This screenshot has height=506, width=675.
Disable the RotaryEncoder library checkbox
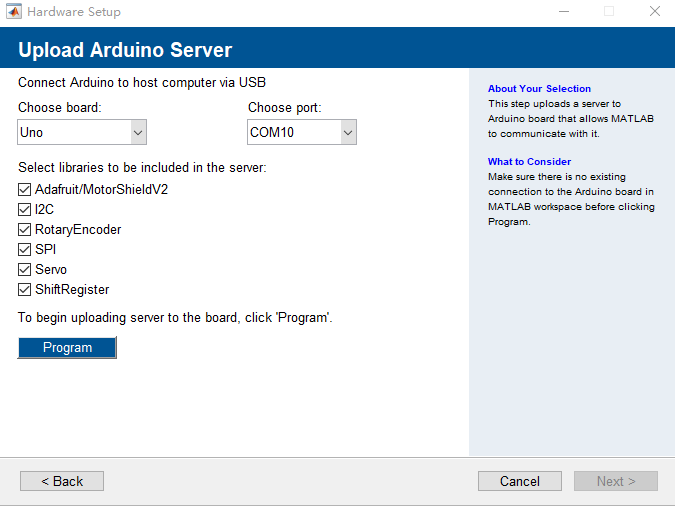click(25, 230)
